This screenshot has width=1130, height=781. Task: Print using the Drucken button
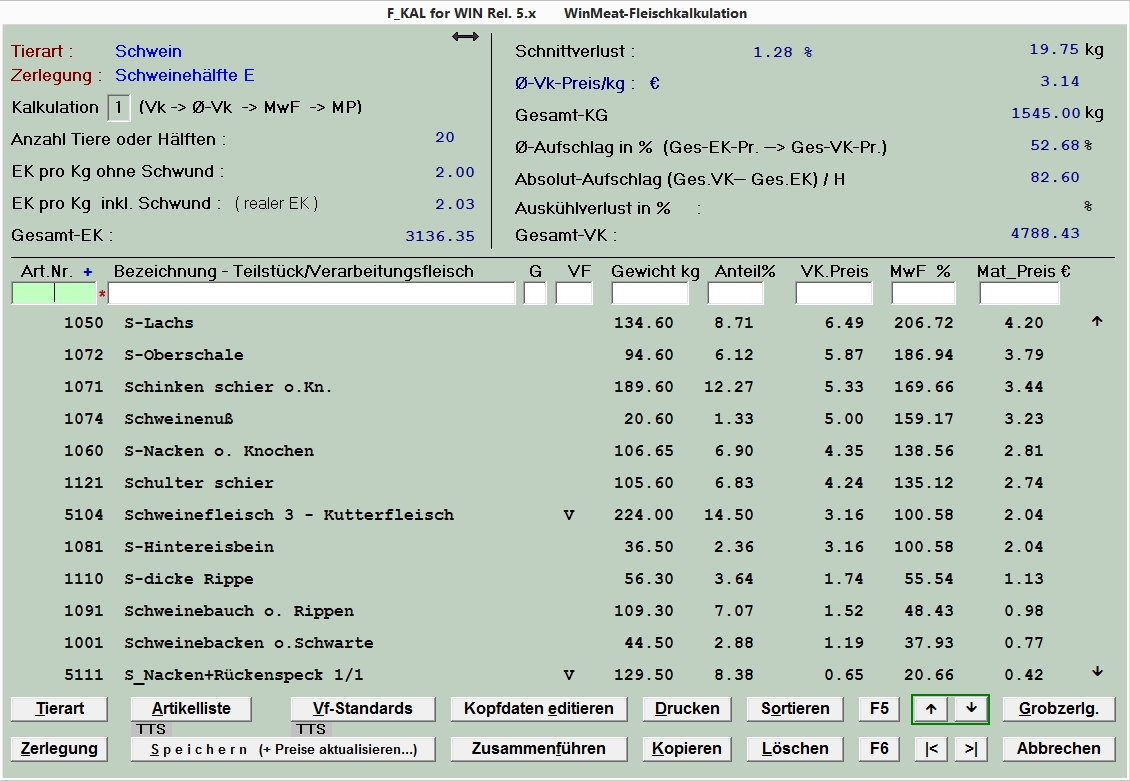click(x=687, y=709)
